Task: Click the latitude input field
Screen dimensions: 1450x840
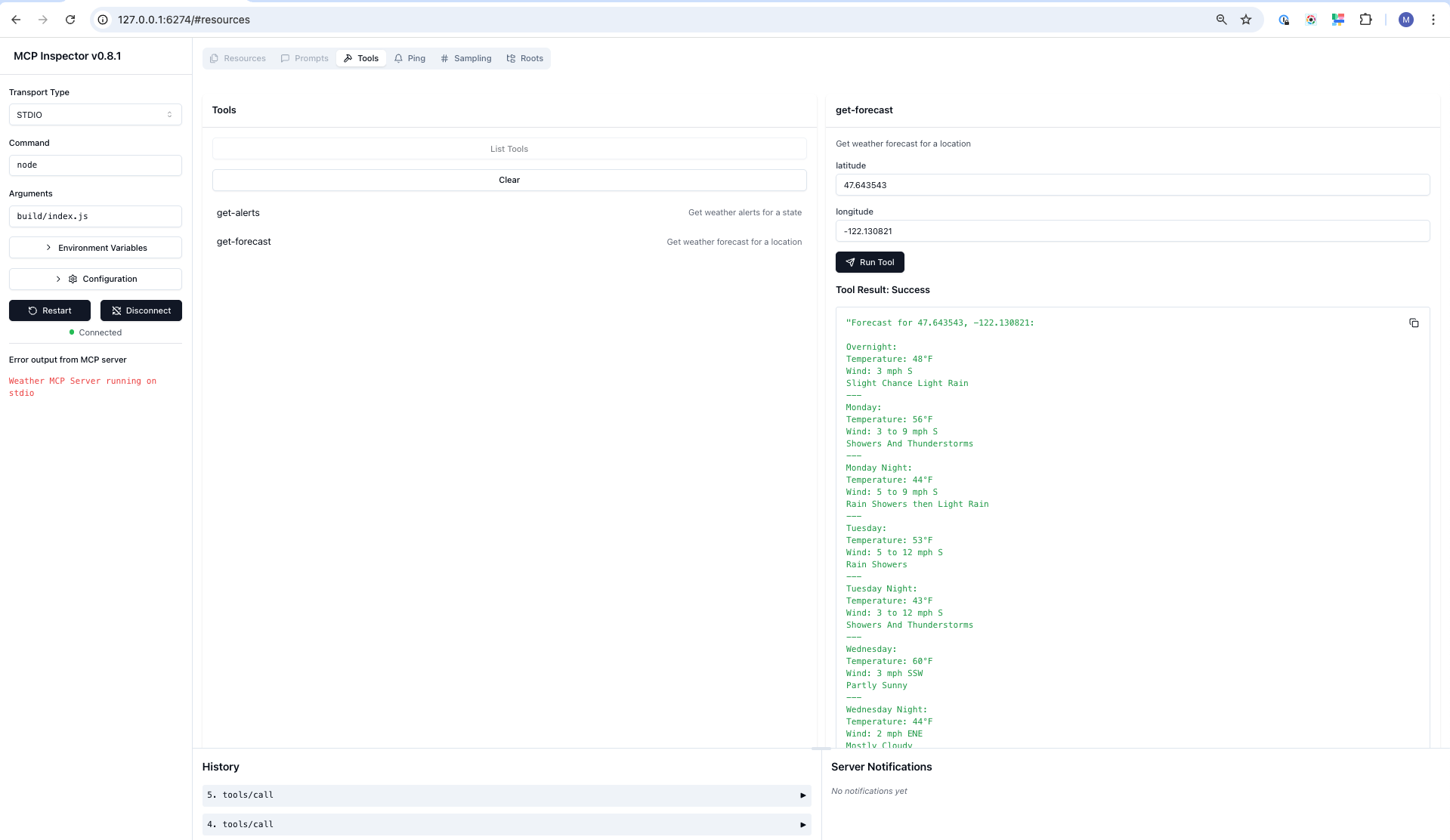Action: click(1133, 185)
